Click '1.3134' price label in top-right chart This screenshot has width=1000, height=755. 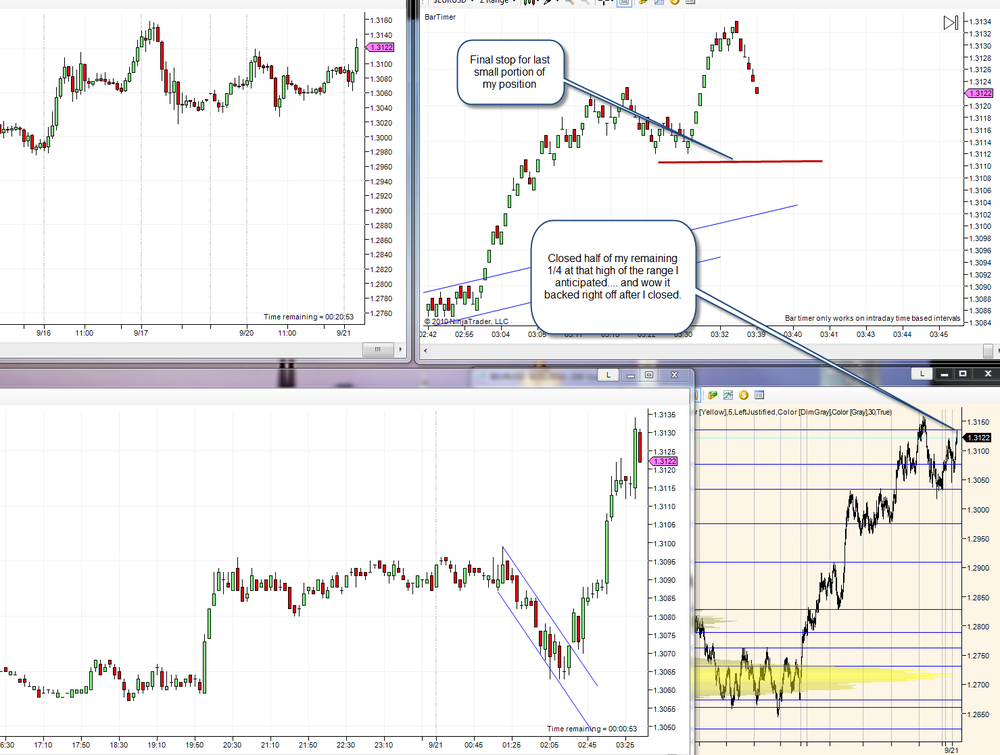tap(980, 22)
